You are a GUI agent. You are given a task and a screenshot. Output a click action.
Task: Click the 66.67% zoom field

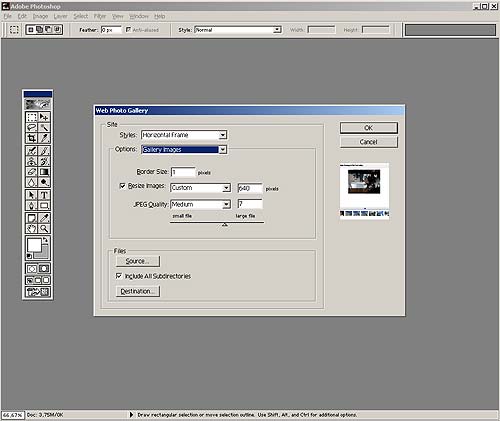coord(13,415)
